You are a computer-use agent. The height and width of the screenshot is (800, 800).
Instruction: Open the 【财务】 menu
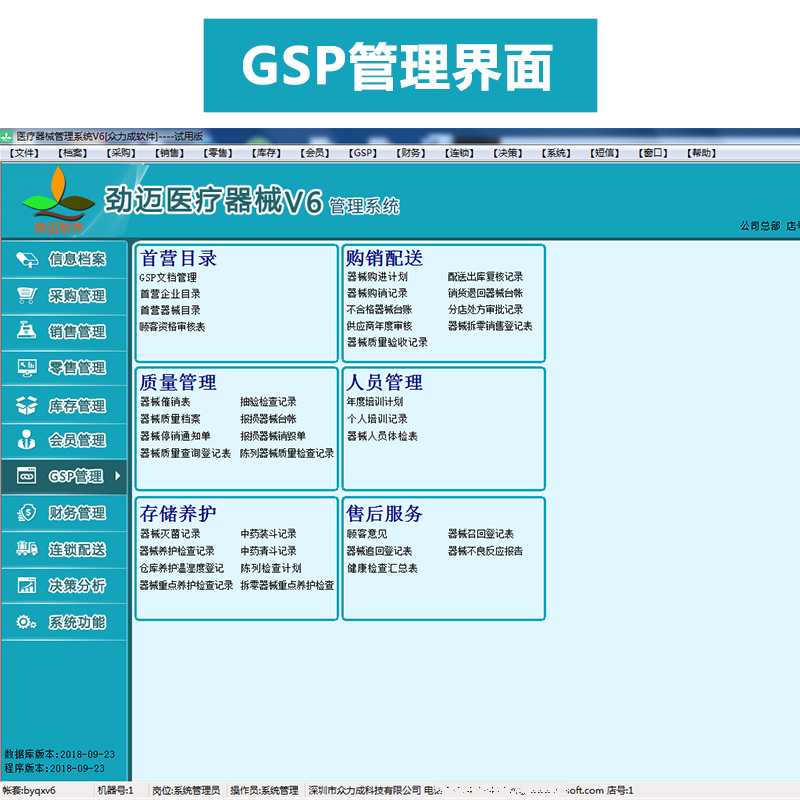click(x=411, y=153)
